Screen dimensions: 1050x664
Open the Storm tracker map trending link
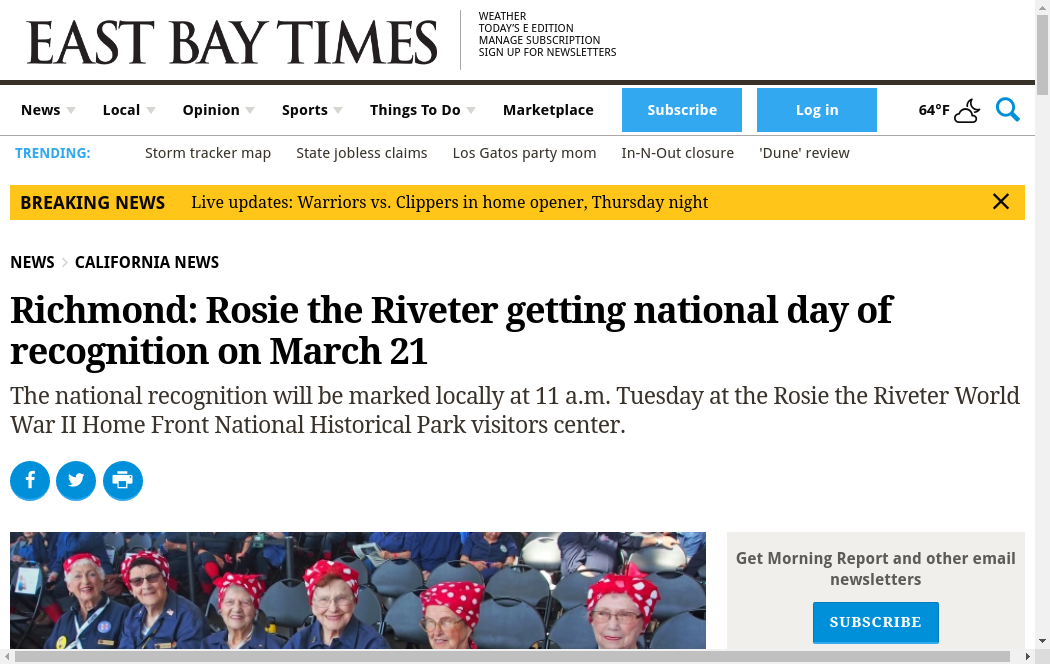208,153
